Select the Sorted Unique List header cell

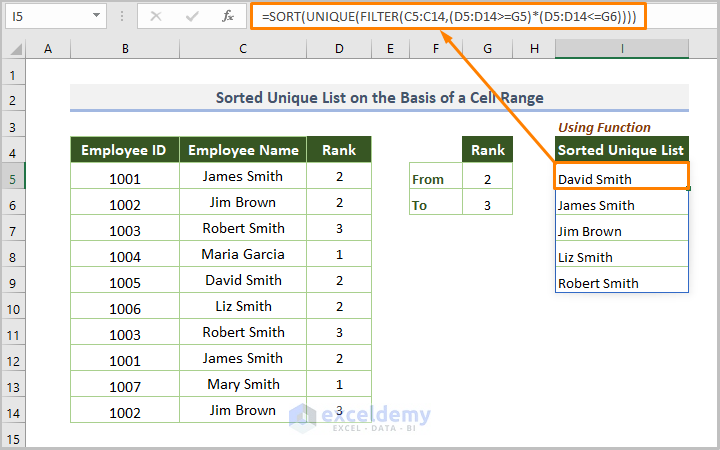pyautogui.click(x=621, y=151)
